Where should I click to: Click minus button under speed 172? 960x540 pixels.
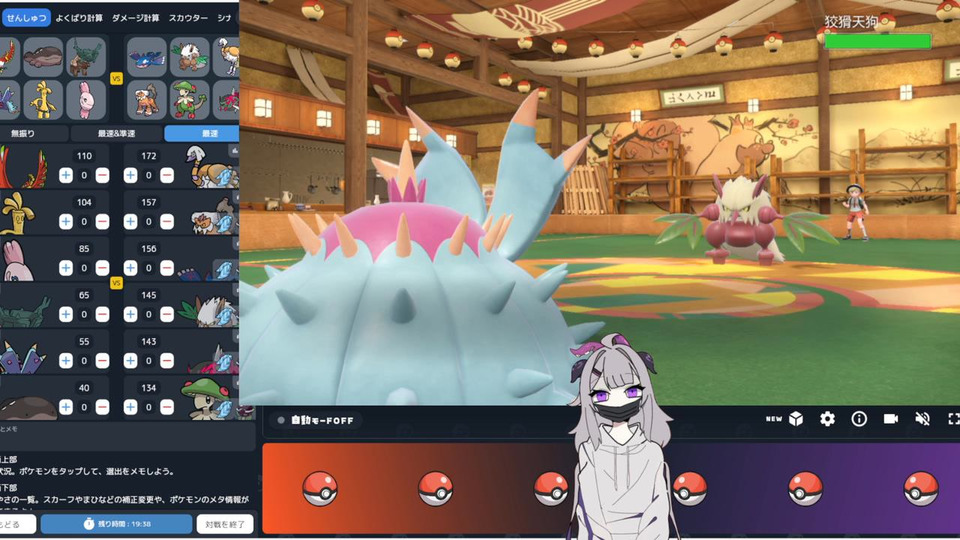(x=167, y=176)
